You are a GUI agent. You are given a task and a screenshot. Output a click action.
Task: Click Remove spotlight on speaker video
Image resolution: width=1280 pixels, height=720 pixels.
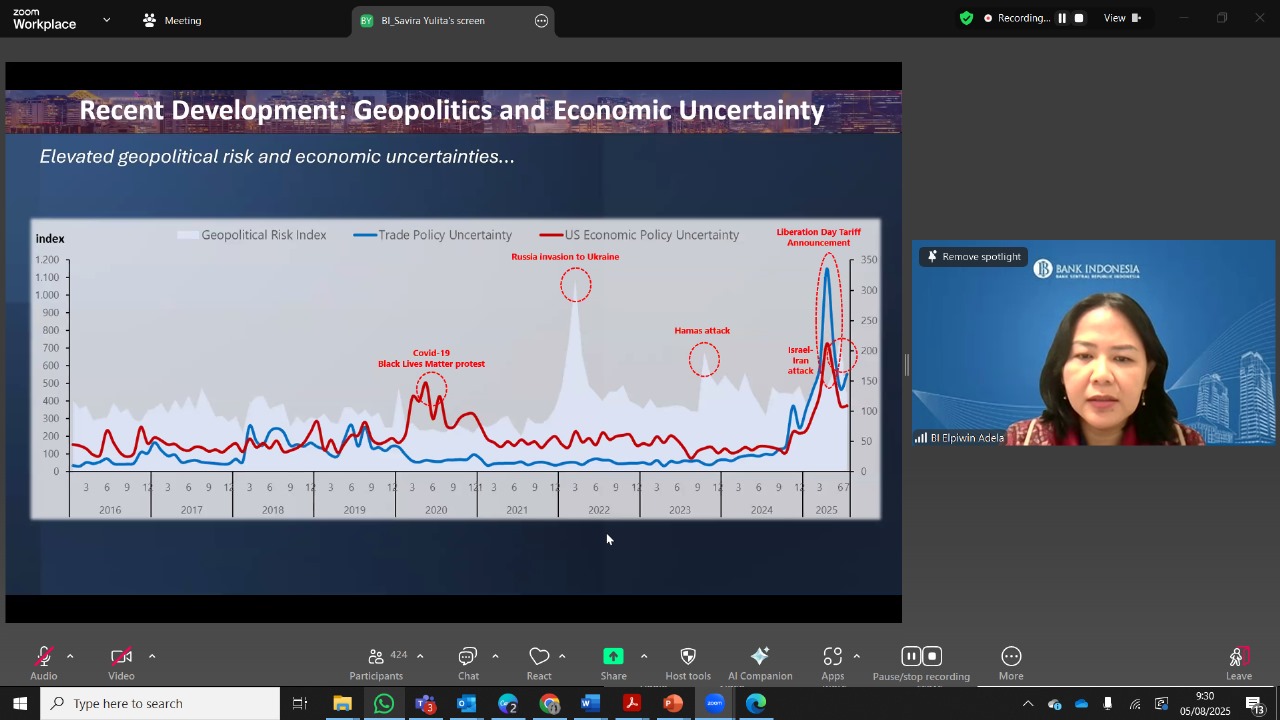pyautogui.click(x=973, y=257)
